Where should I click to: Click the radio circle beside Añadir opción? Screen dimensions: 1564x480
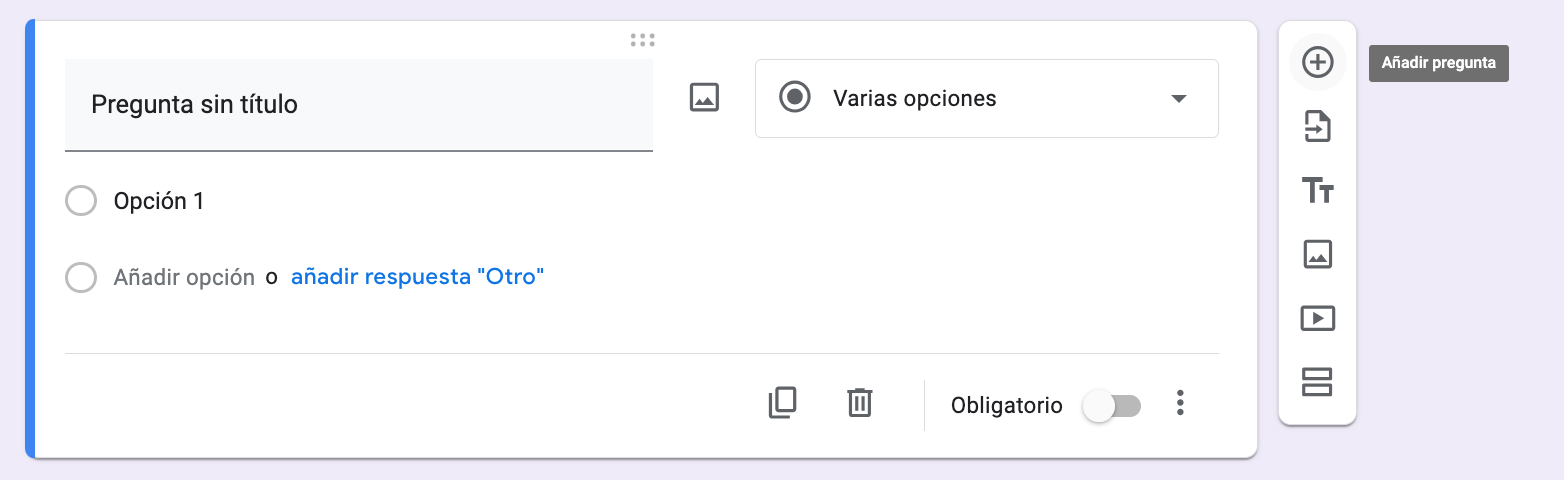pyautogui.click(x=81, y=277)
